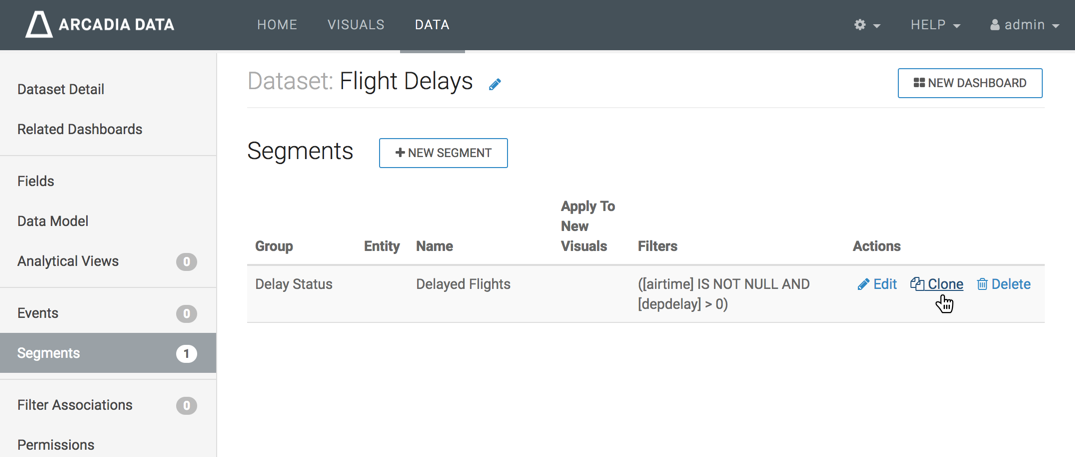Clone the Delayed Flights segment
Viewport: 1075px width, 457px height.
click(937, 284)
